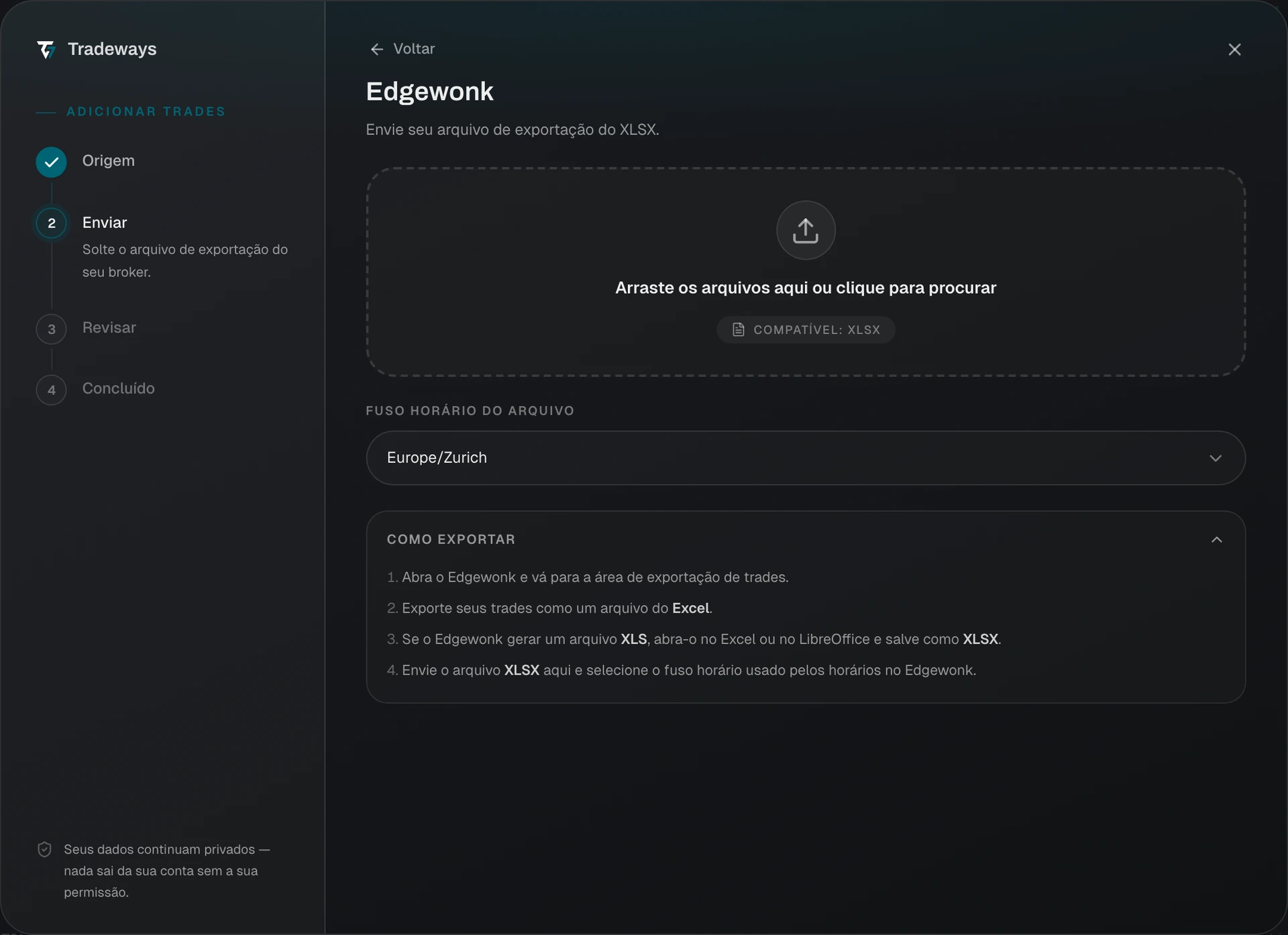Image resolution: width=1288 pixels, height=935 pixels.
Task: Click the privacy shield icon
Action: click(44, 850)
